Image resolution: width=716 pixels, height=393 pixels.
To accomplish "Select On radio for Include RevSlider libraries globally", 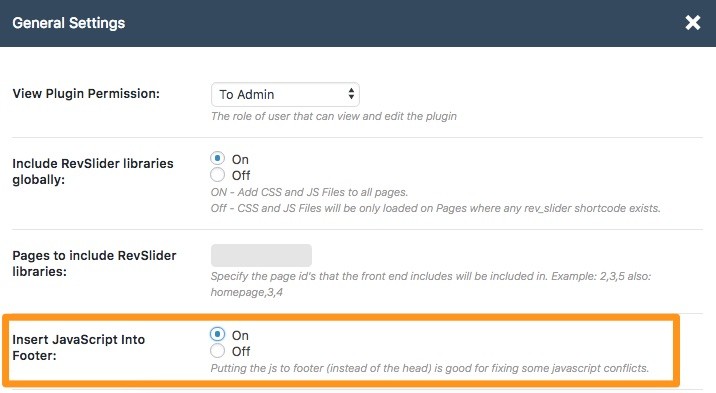I will [217, 158].
